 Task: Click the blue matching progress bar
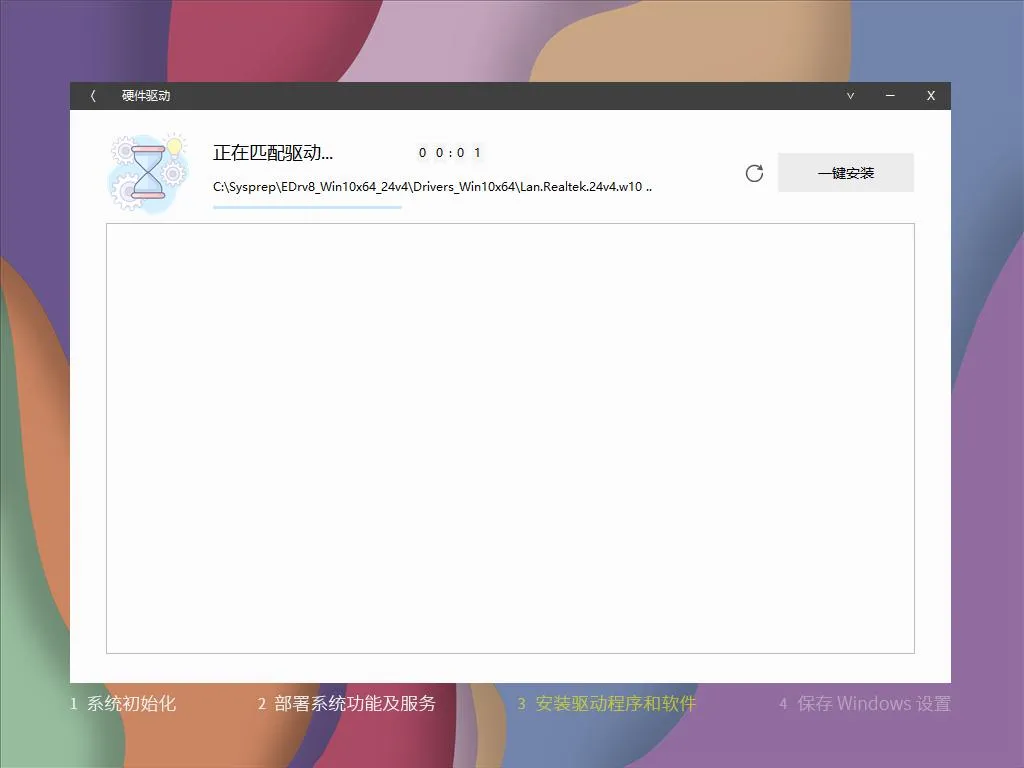[x=307, y=207]
